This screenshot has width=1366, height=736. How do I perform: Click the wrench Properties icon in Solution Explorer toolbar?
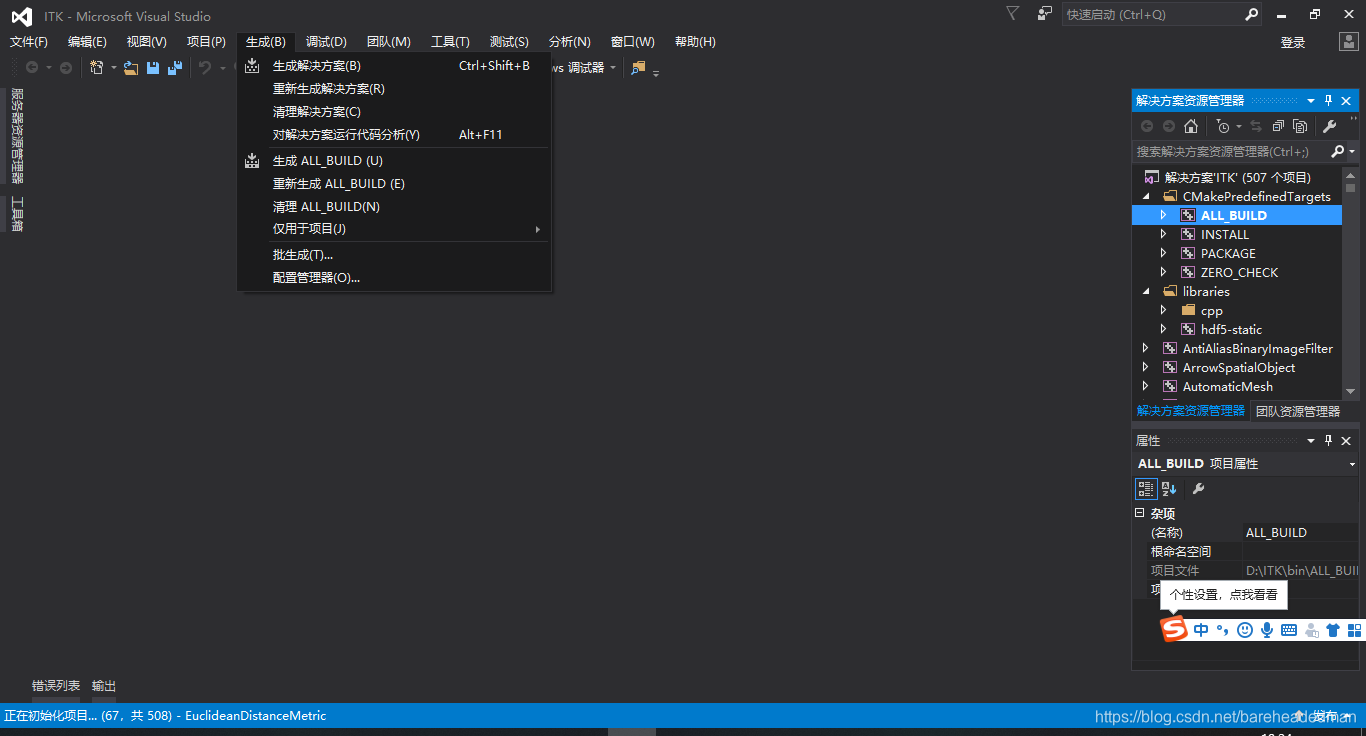tap(1329, 126)
